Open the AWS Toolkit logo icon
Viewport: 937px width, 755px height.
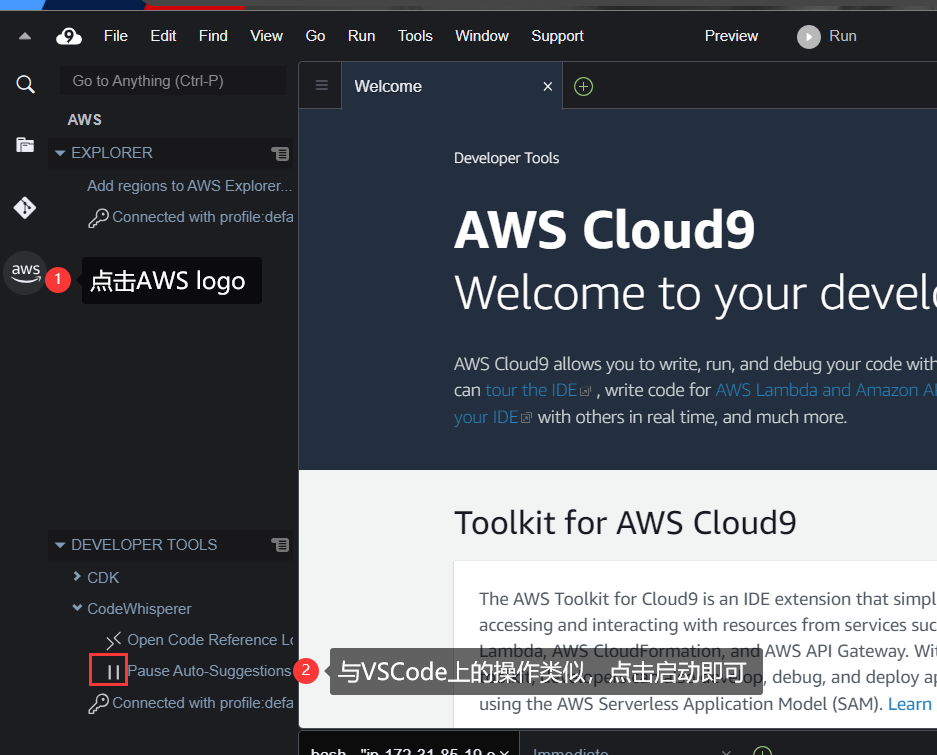point(25,273)
